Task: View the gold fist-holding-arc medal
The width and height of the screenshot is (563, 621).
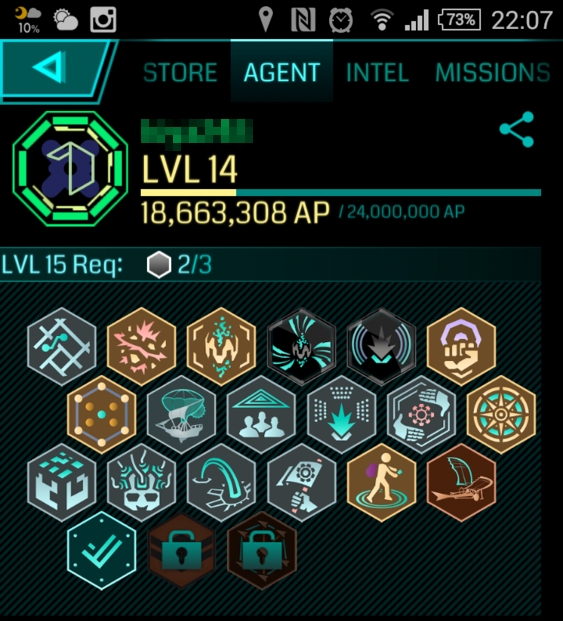Action: (461, 347)
